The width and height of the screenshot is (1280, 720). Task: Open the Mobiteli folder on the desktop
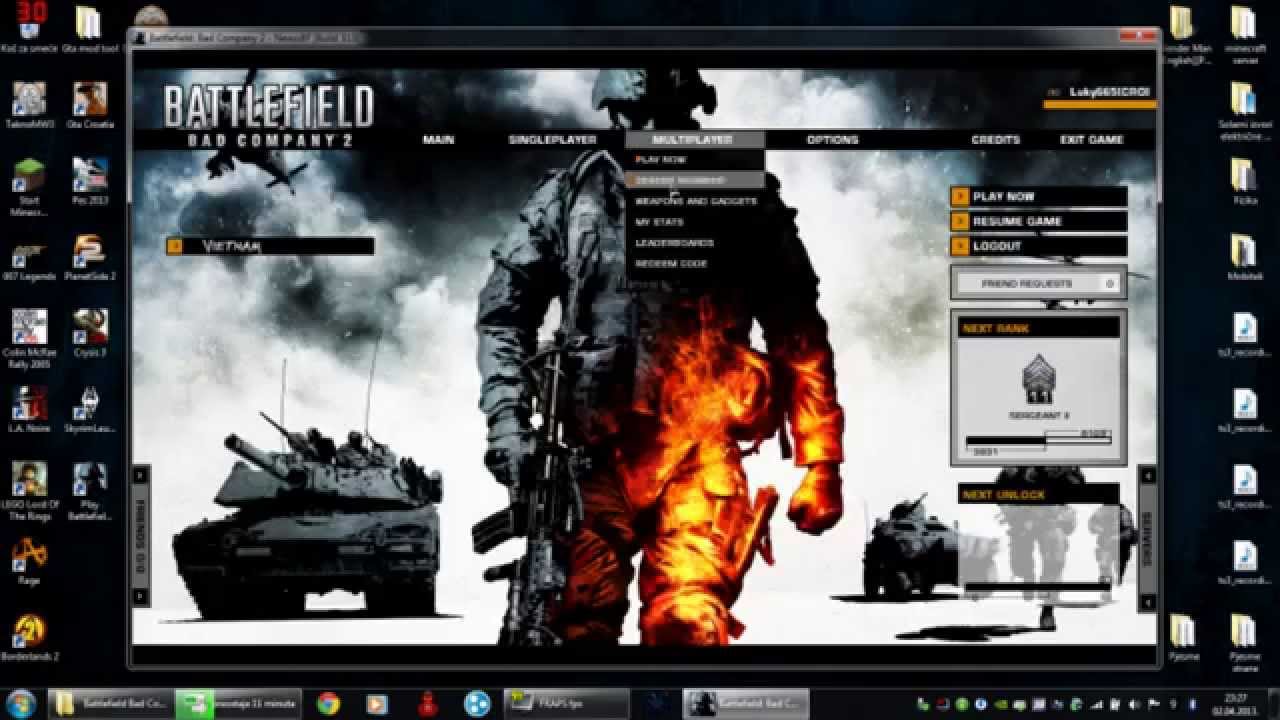click(x=1245, y=258)
